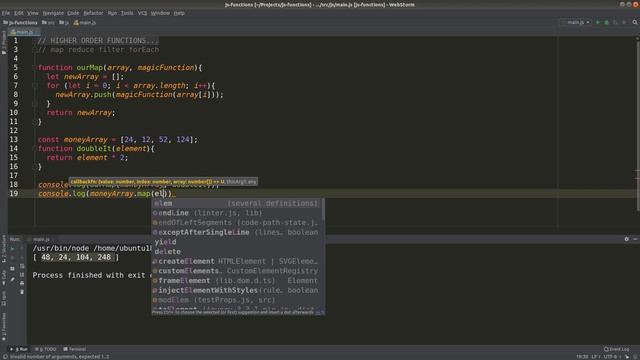
Task: Hide the Run panel with minimize icon
Action: [635, 239]
